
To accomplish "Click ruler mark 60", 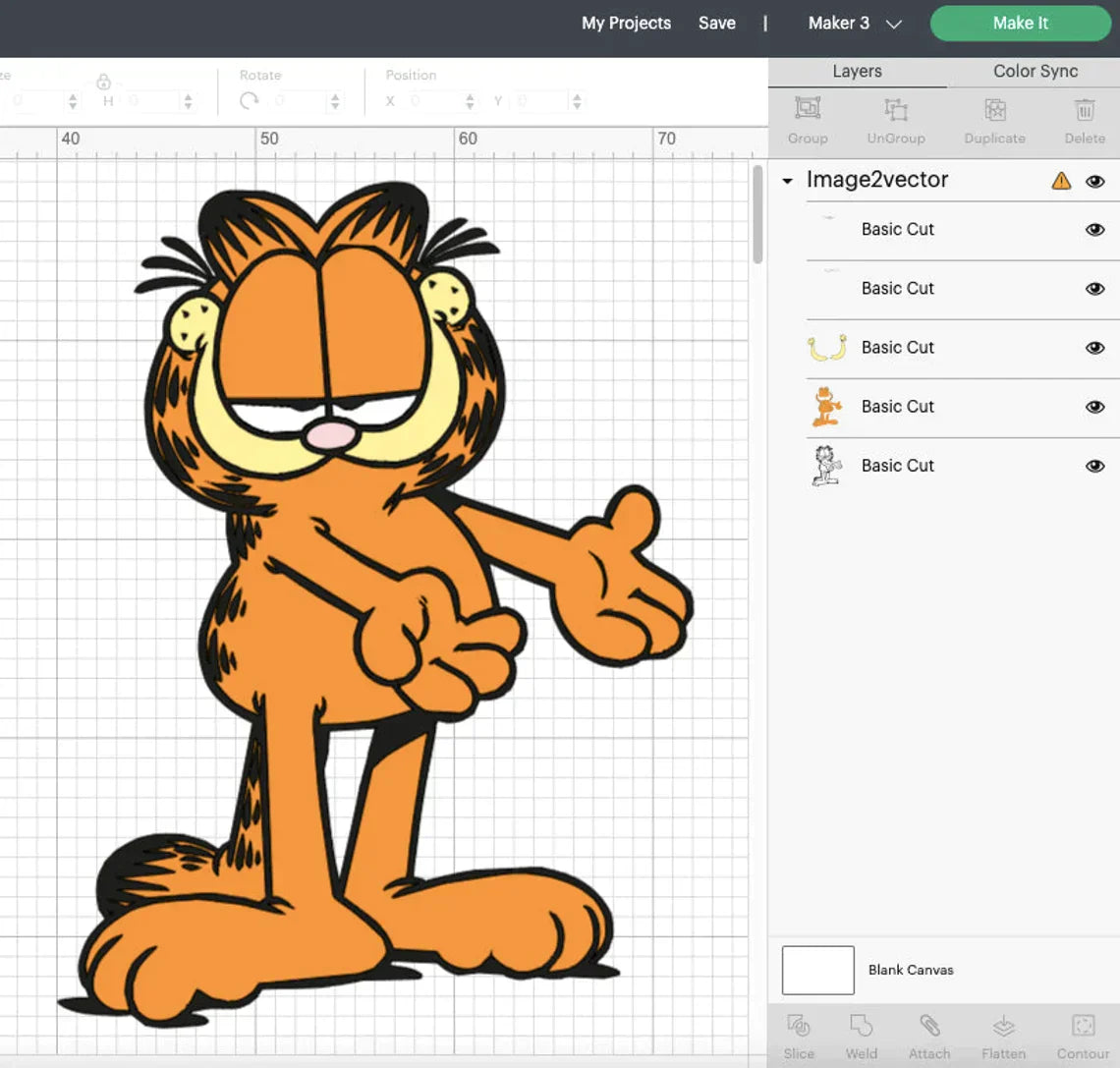I will coord(468,139).
